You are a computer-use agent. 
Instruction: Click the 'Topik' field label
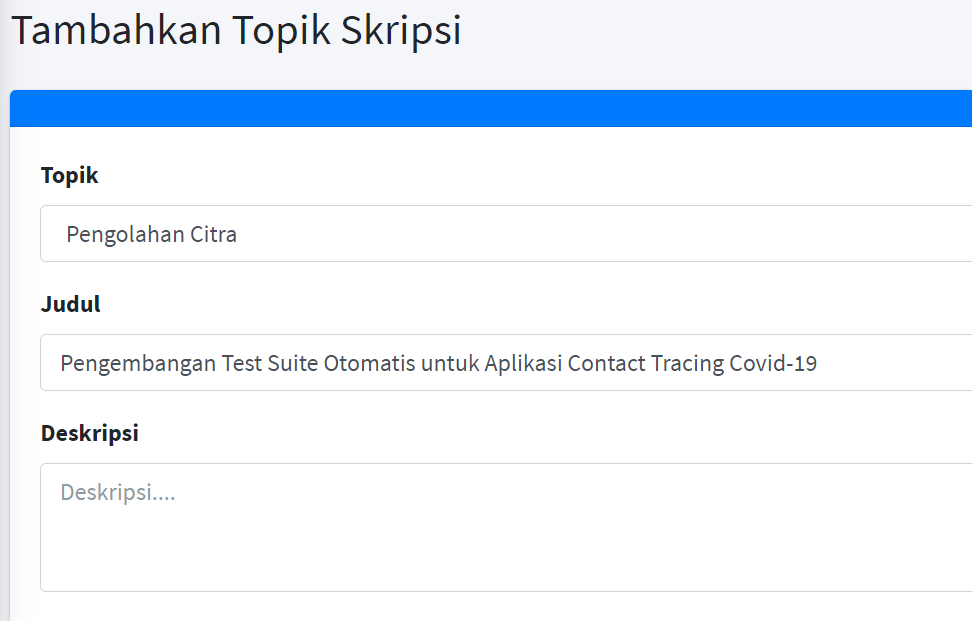(x=68, y=175)
